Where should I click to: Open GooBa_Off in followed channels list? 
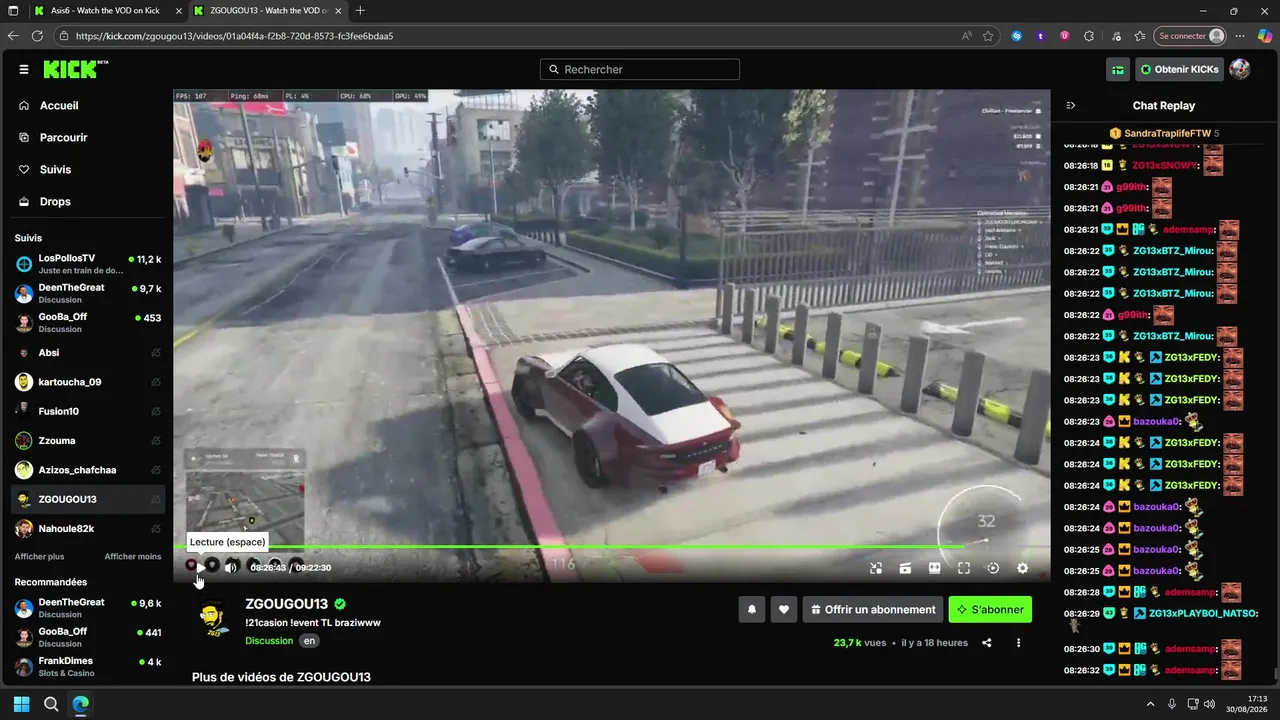pos(88,323)
